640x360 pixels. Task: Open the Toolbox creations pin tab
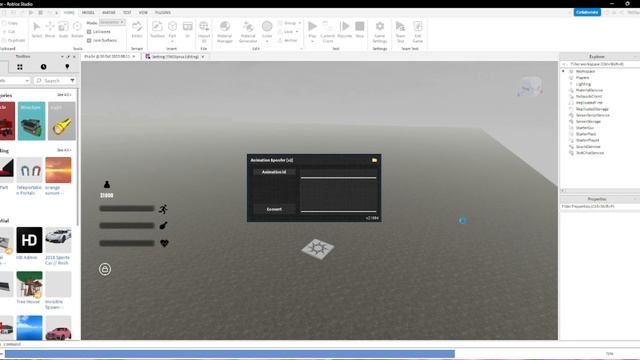67,67
